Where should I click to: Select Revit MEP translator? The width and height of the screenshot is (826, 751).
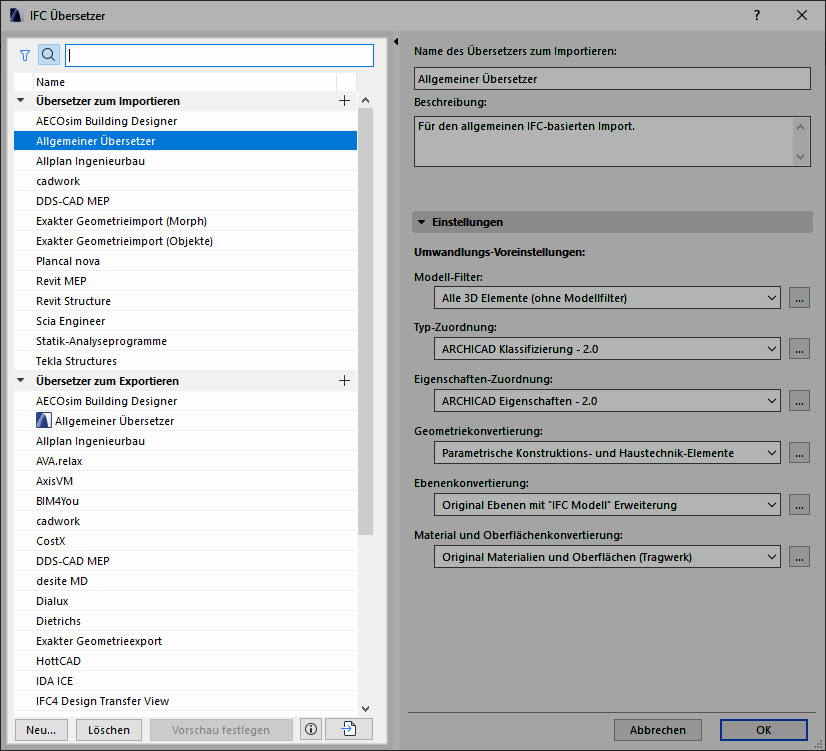(185, 281)
